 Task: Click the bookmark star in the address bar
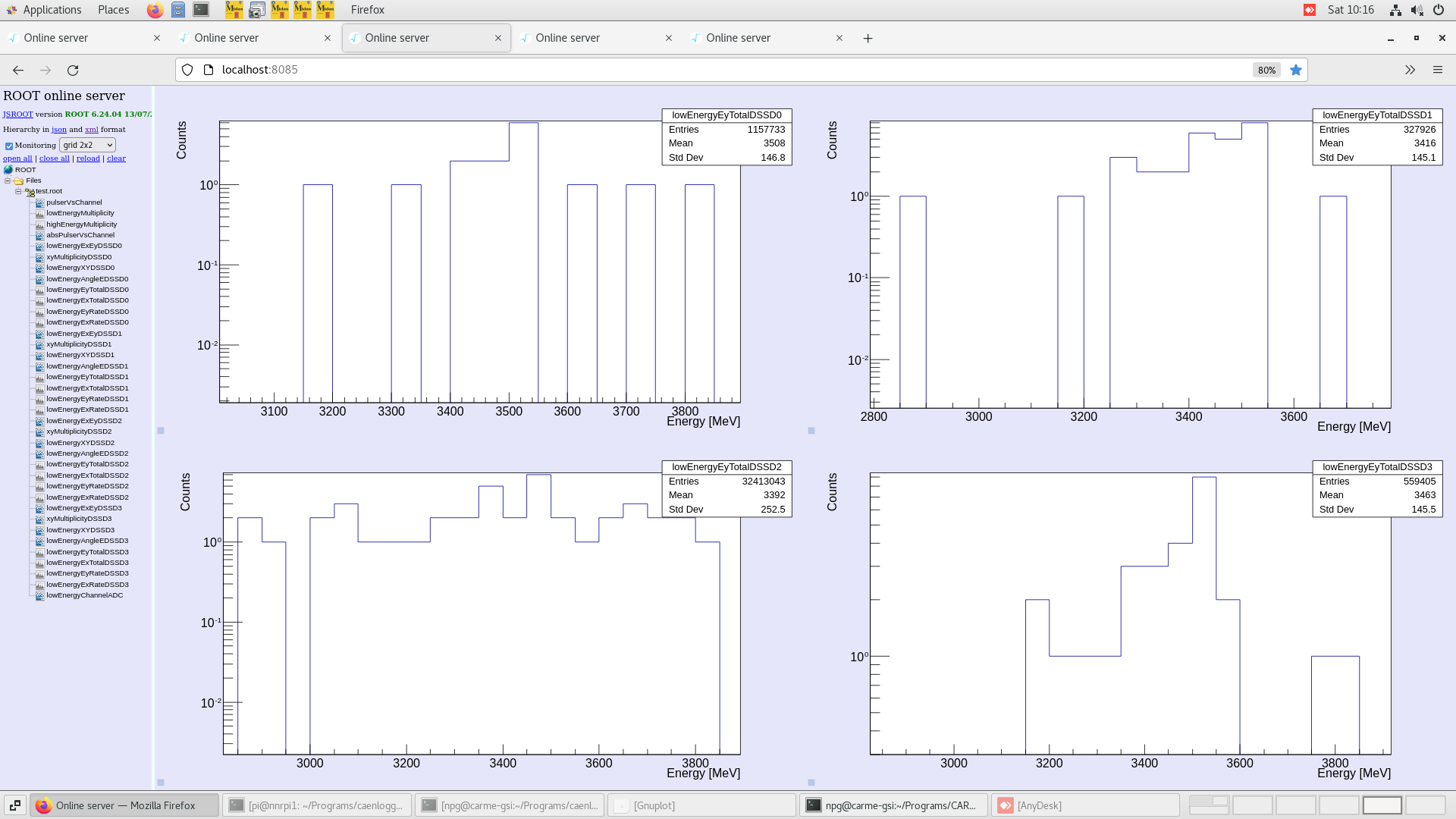point(1296,70)
